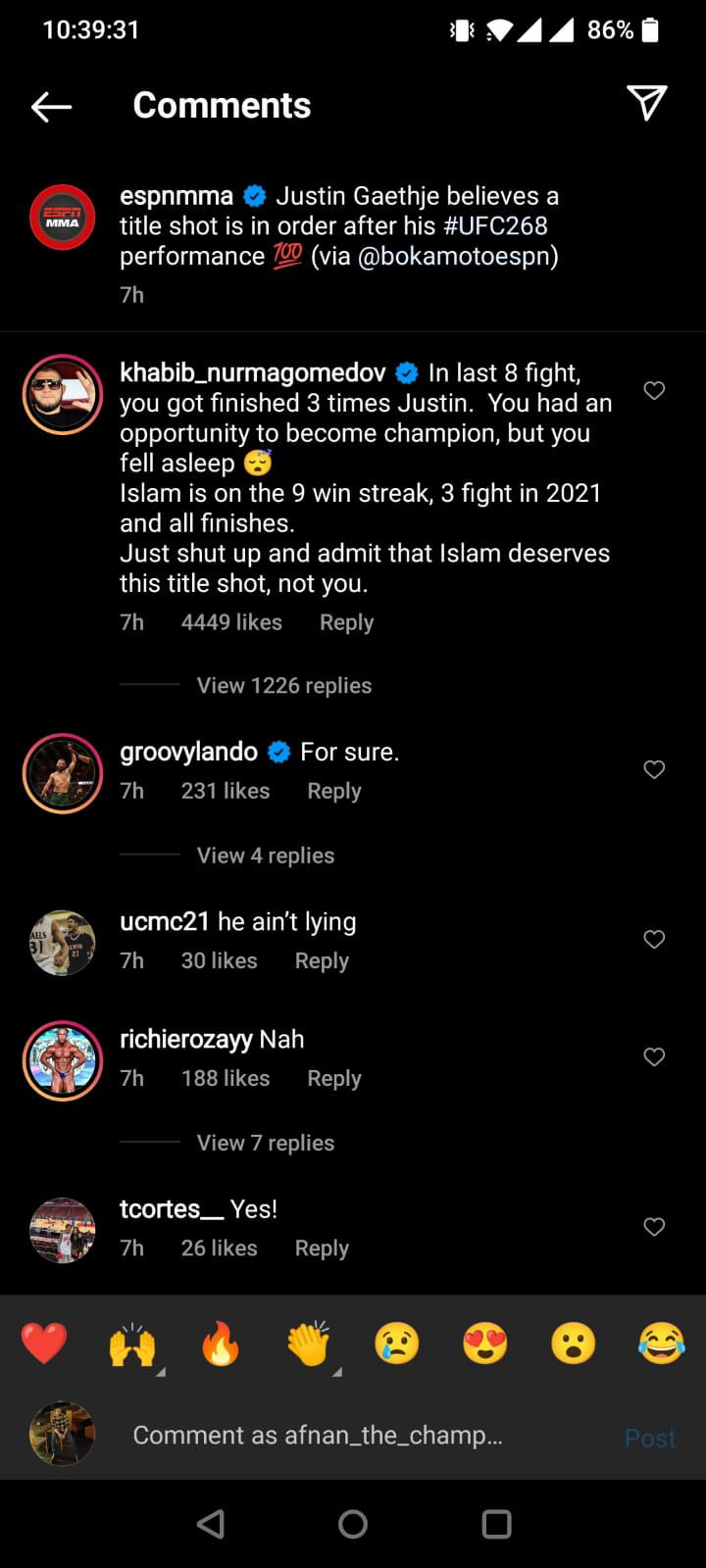Open the #UFC268 hashtag link
Screen dimensions: 706x1568
[x=495, y=225]
